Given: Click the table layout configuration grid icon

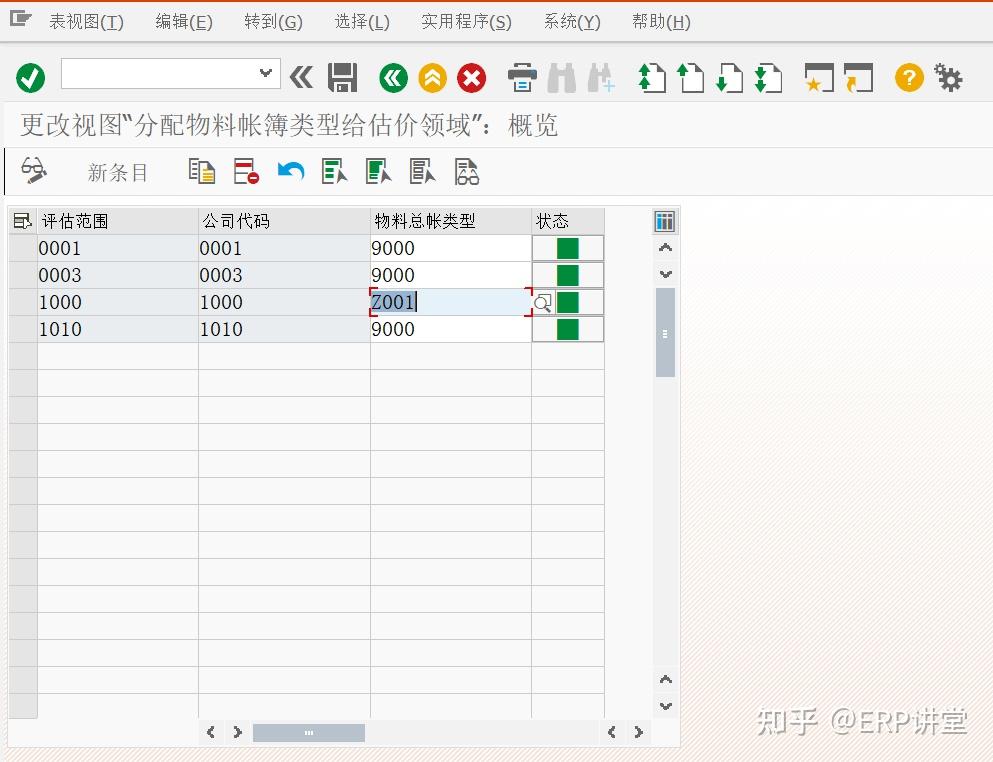Looking at the screenshot, I should pos(664,220).
